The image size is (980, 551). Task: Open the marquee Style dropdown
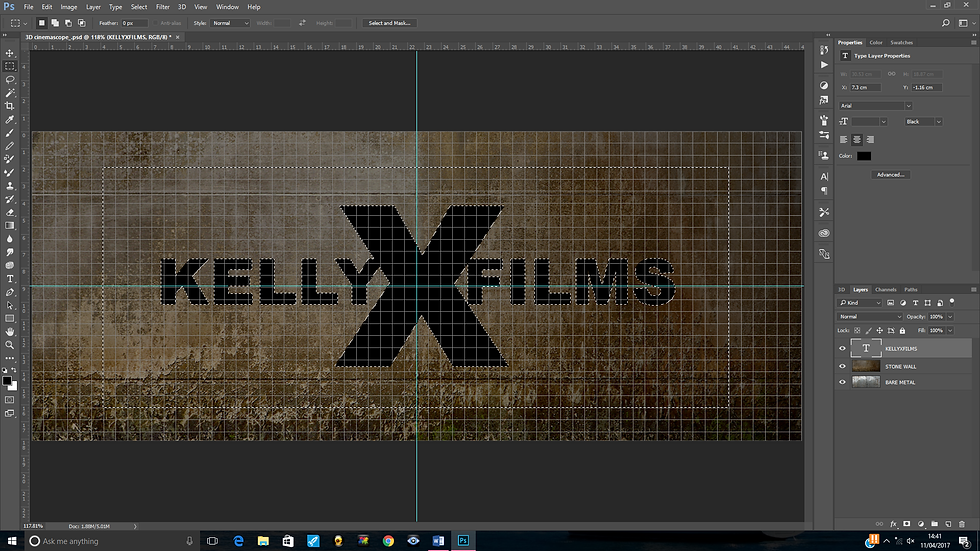[231, 23]
